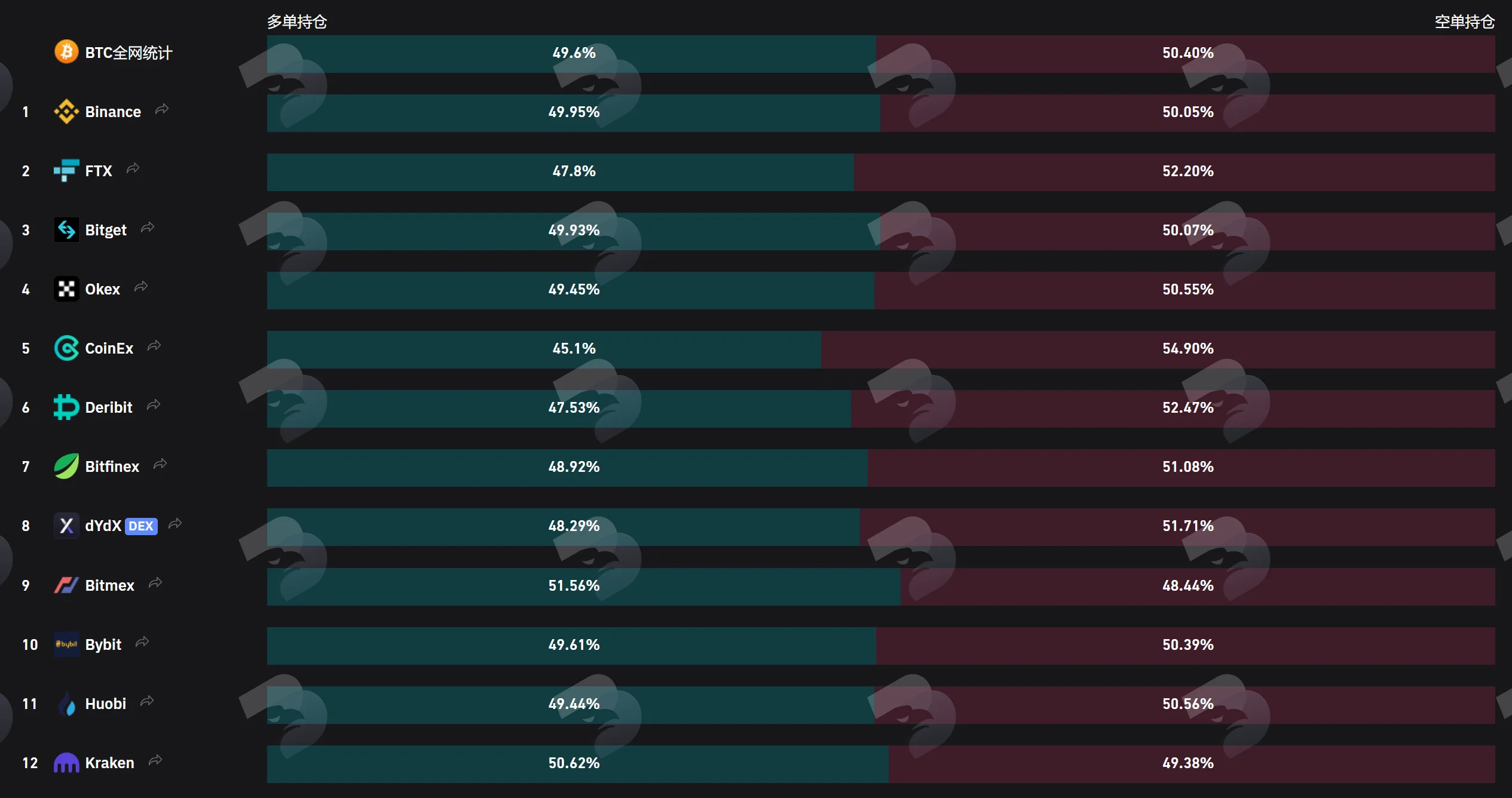This screenshot has height=798, width=1512.
Task: Click the Deribit logo icon
Action: click(66, 407)
